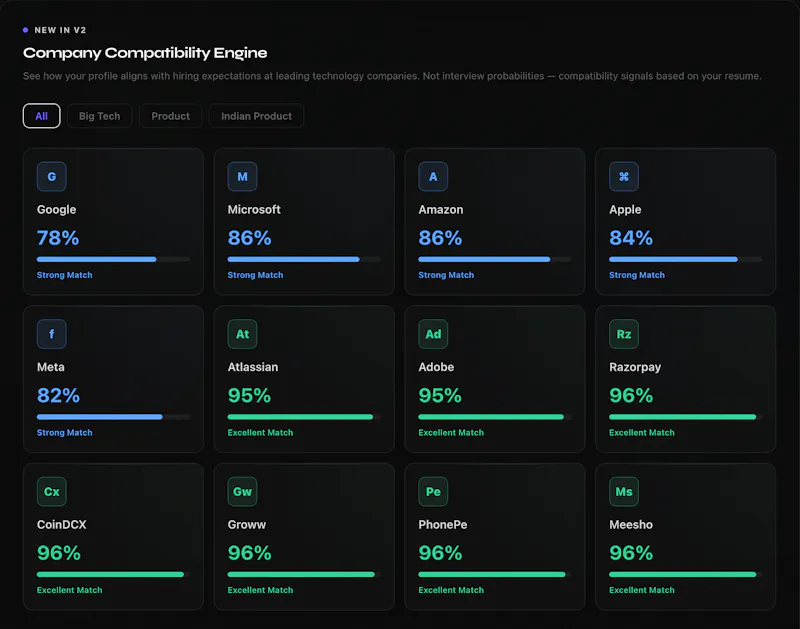Click the Apple command-symbol badge icon
Image resolution: width=800 pixels, height=629 pixels.
coord(624,177)
